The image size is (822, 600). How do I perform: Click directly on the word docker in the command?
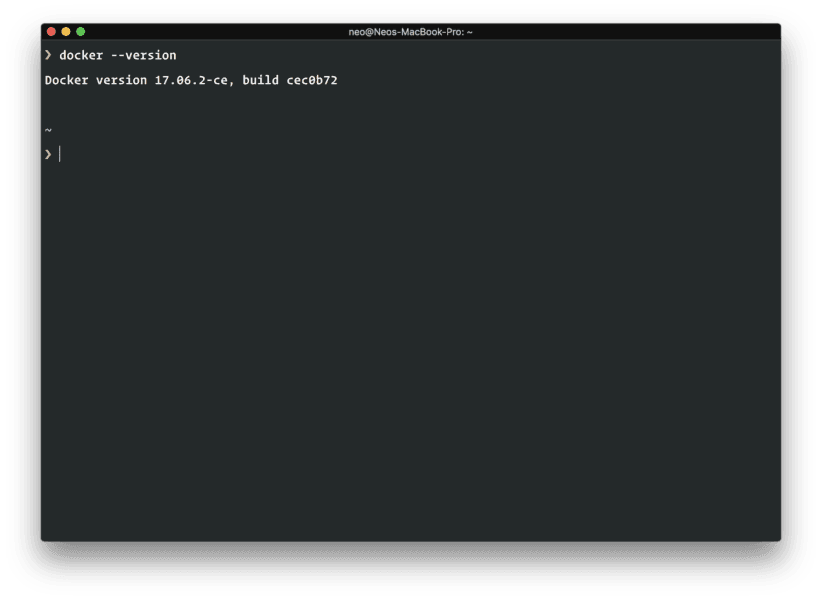[x=84, y=55]
